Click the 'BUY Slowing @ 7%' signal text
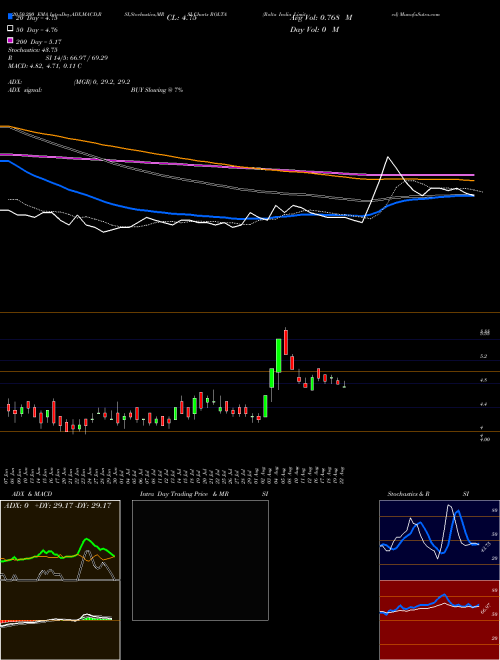Image resolution: width=500 pixels, height=660 pixels. coord(157,90)
